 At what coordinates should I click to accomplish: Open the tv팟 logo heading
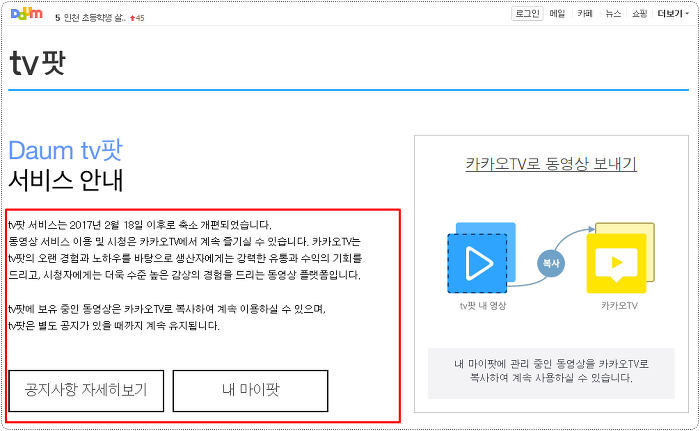[38, 62]
